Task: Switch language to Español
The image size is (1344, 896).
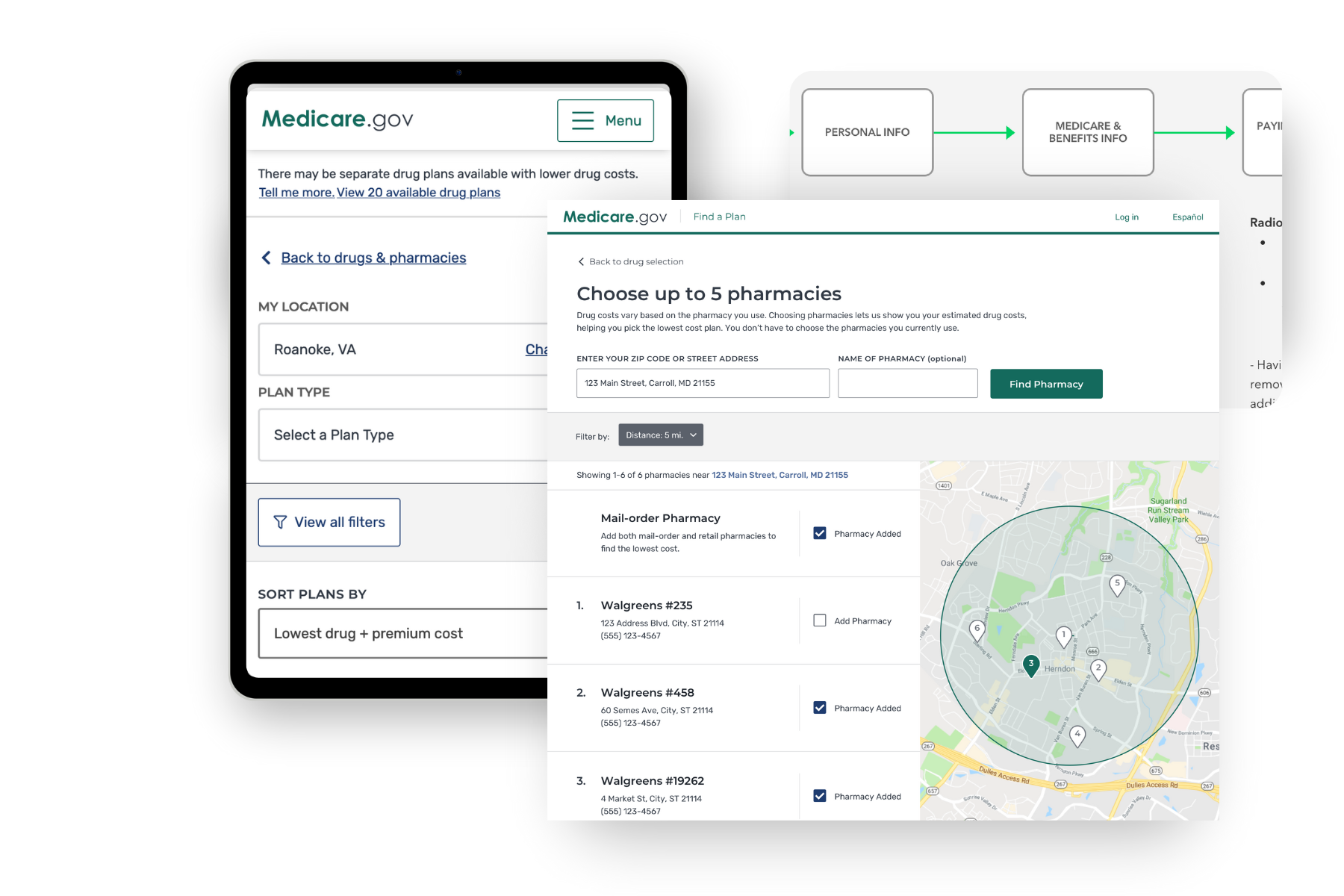Action: tap(1187, 217)
